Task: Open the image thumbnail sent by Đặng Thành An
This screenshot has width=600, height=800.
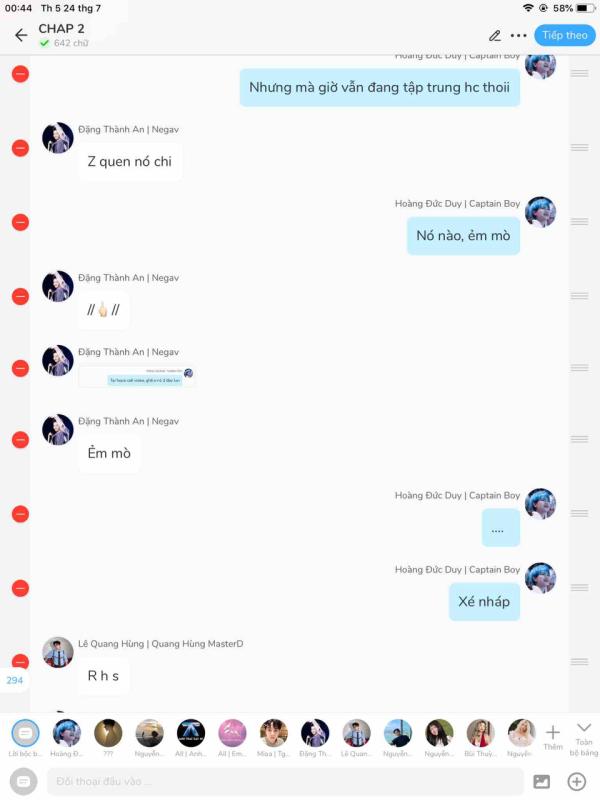Action: (x=138, y=377)
